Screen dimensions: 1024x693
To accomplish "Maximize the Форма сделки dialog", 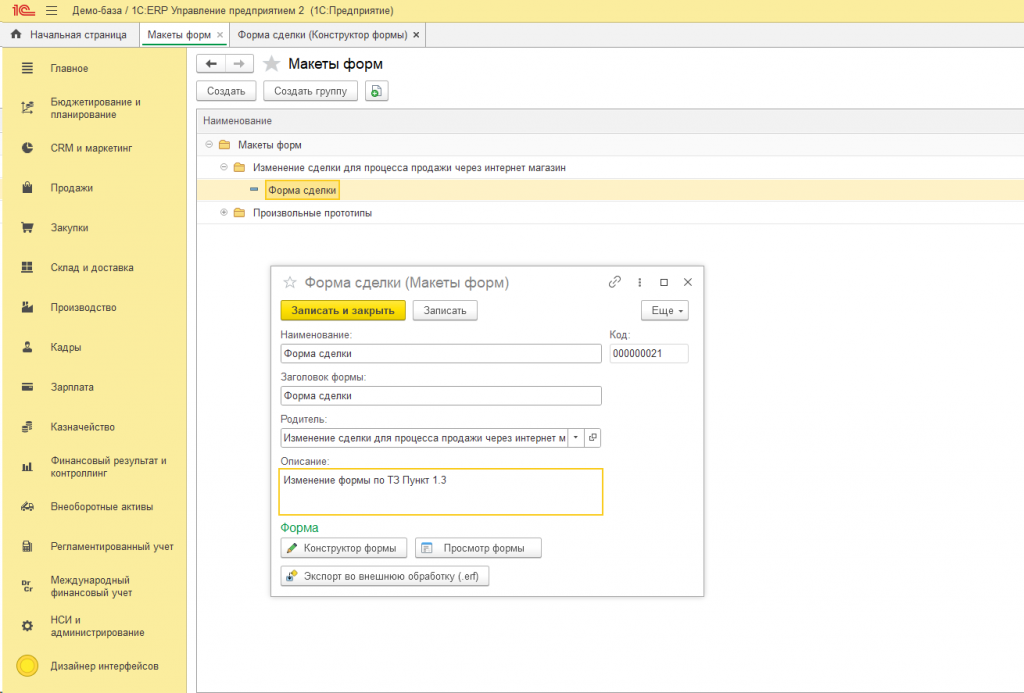I will point(664,282).
